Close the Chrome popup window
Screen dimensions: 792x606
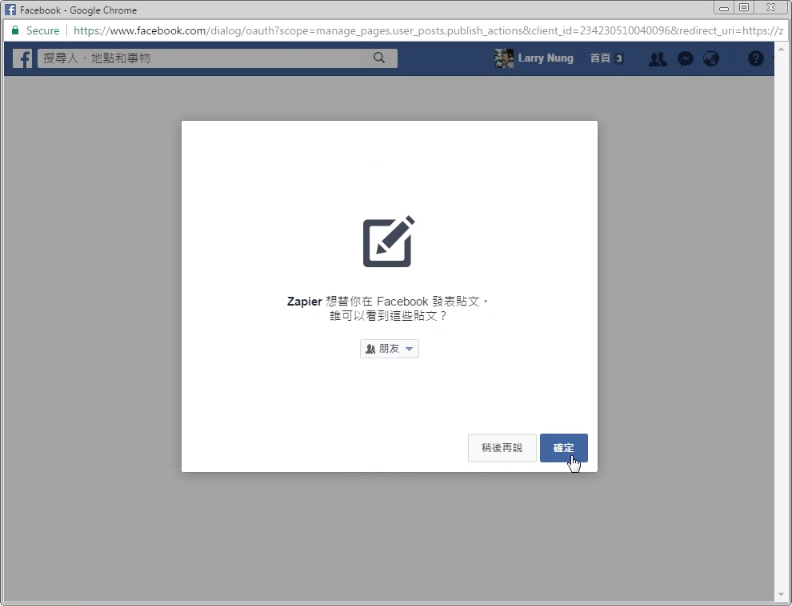click(770, 7)
